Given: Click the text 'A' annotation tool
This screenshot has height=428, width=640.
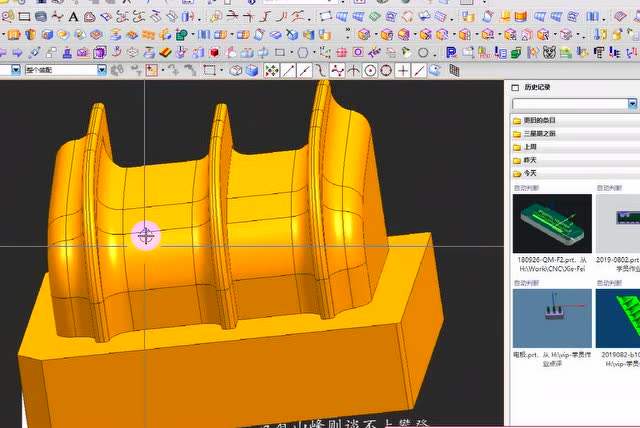Looking at the screenshot, I should (73, 16).
